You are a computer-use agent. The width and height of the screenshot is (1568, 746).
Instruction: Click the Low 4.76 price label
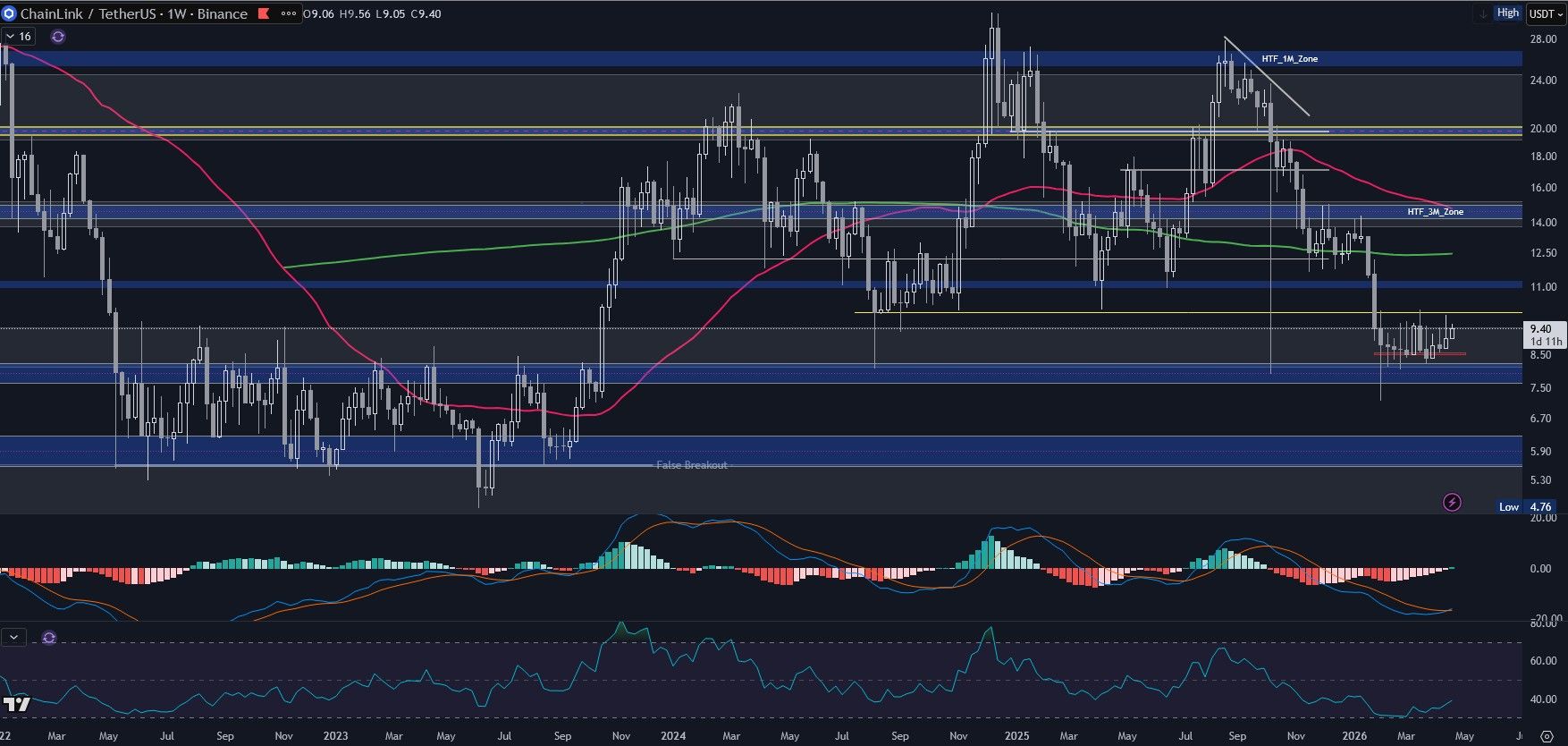click(1527, 506)
